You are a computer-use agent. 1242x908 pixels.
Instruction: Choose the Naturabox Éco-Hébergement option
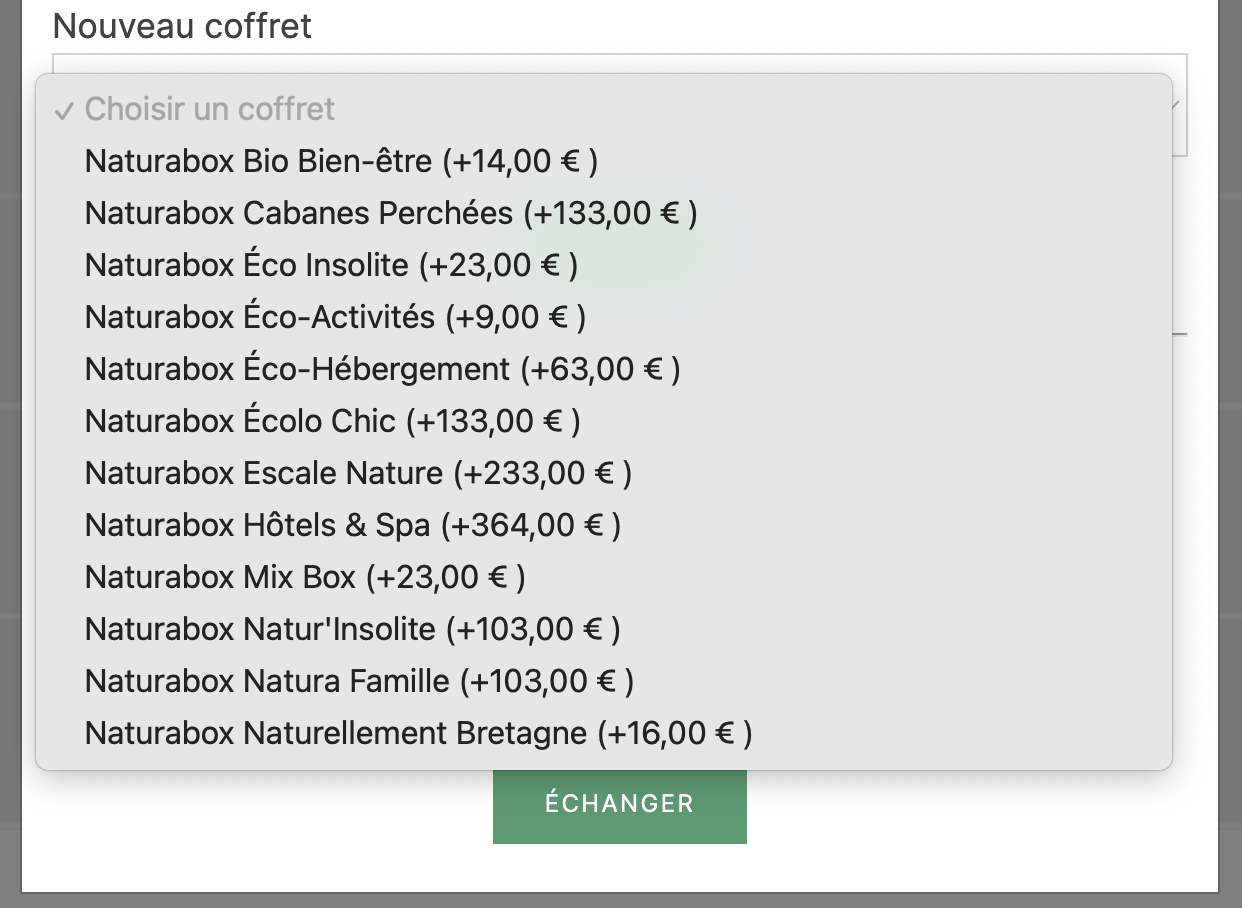tap(382, 369)
